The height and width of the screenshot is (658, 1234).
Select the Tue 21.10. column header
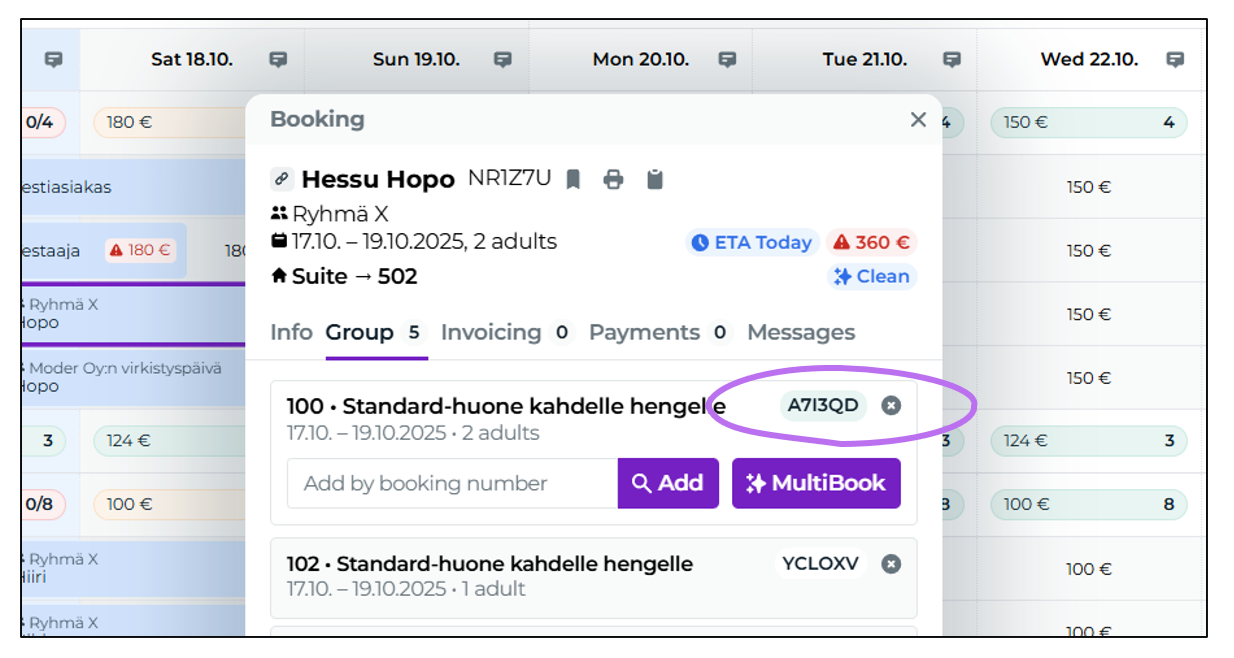click(x=865, y=60)
